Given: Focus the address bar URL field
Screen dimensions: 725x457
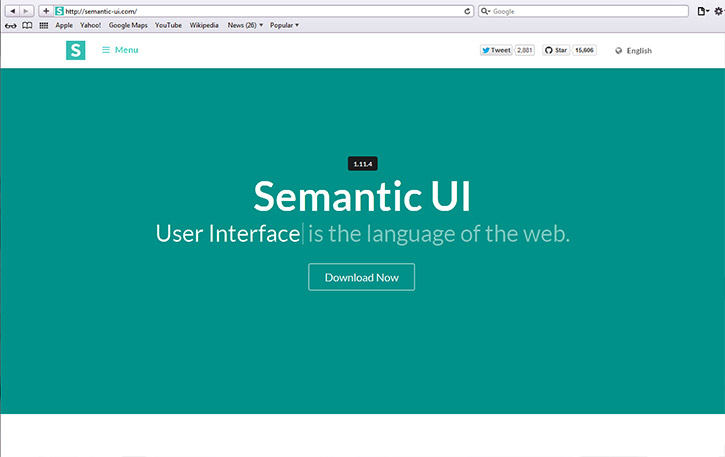Looking at the screenshot, I should coord(264,11).
